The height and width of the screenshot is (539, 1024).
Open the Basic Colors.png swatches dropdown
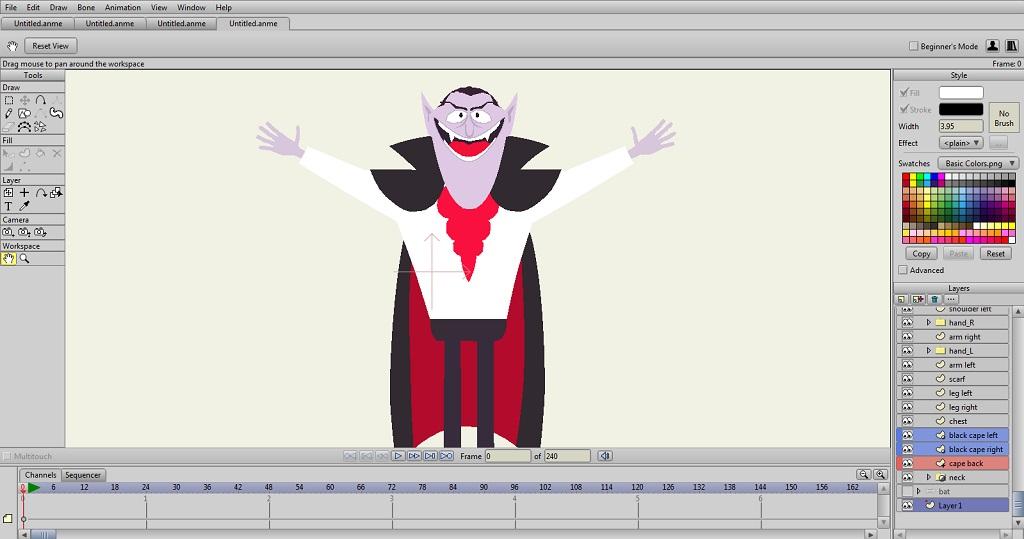(979, 163)
